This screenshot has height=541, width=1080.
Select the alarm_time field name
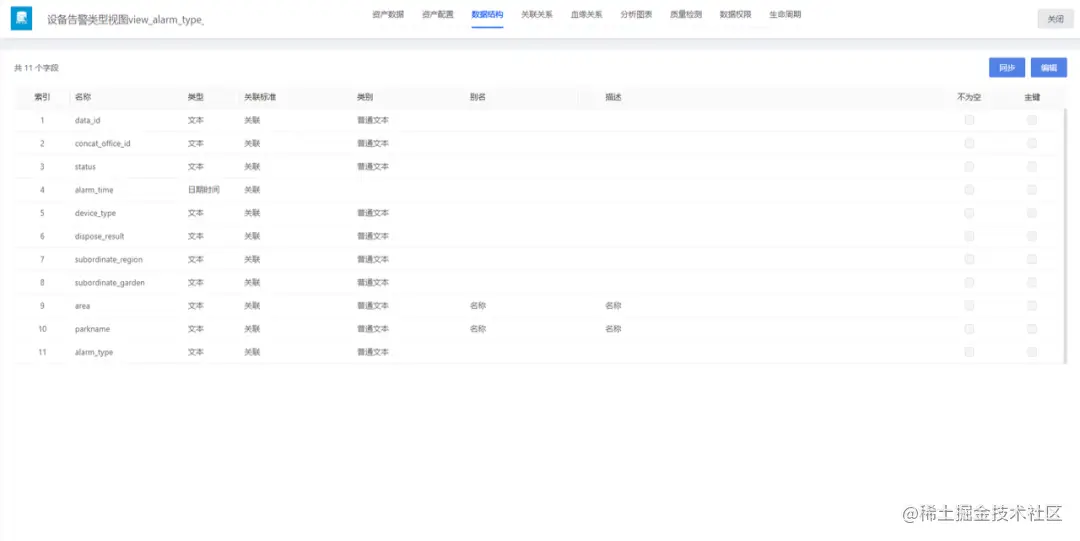point(94,190)
